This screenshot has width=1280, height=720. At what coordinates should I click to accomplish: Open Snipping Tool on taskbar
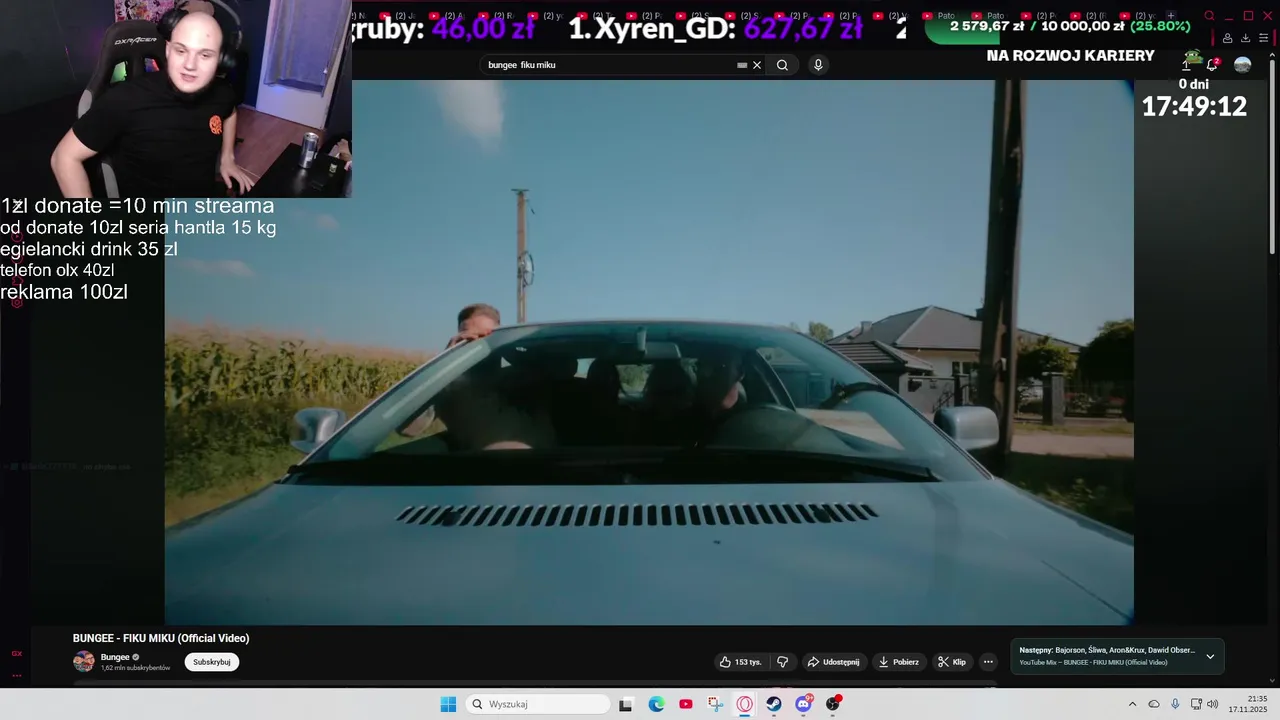(715, 704)
